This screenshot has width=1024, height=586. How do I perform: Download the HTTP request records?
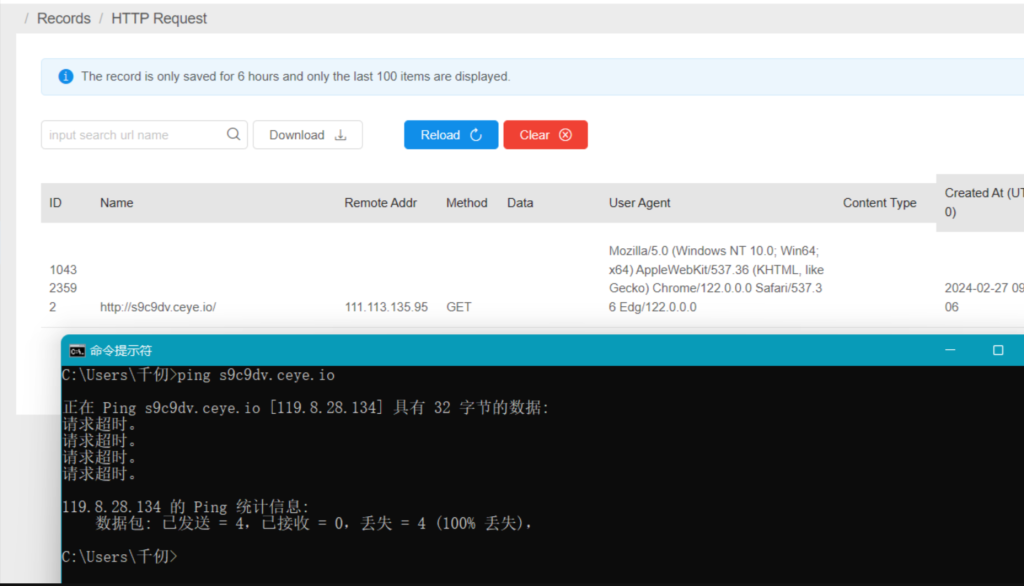pos(308,135)
